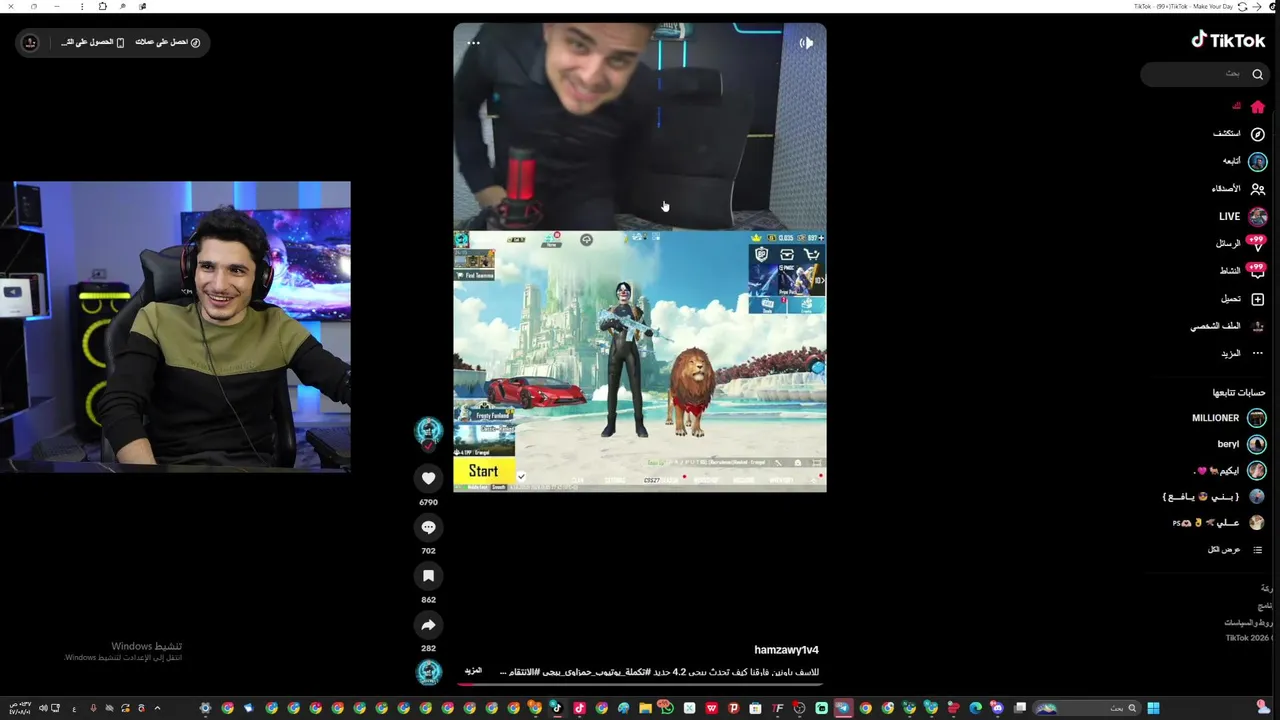Open beryl followed account
Image resolution: width=1280 pixels, height=720 pixels.
1242,444
